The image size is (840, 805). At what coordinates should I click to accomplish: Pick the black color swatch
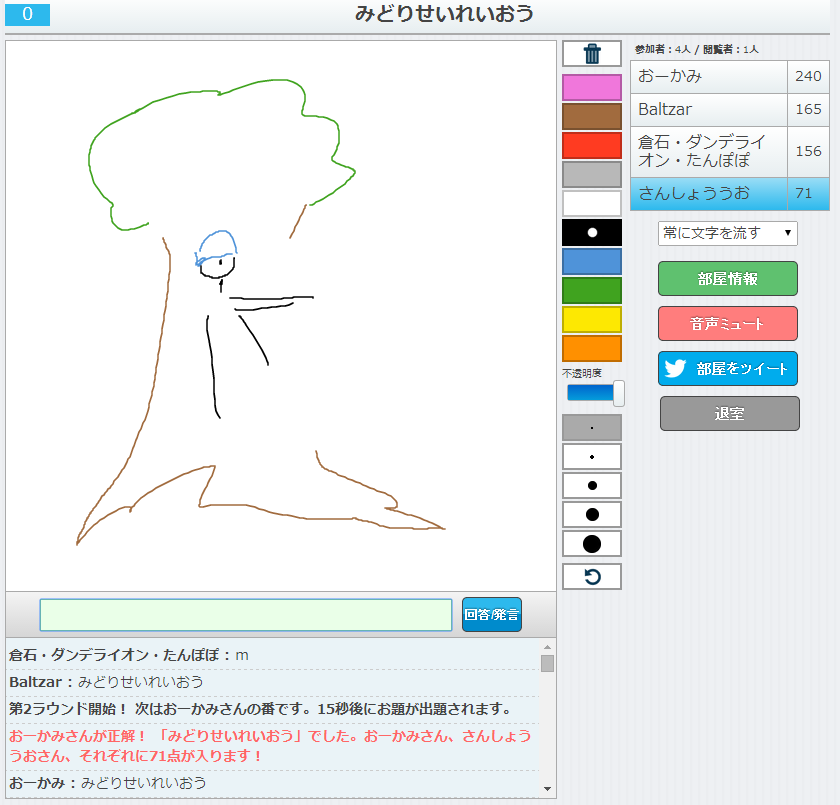tap(591, 232)
